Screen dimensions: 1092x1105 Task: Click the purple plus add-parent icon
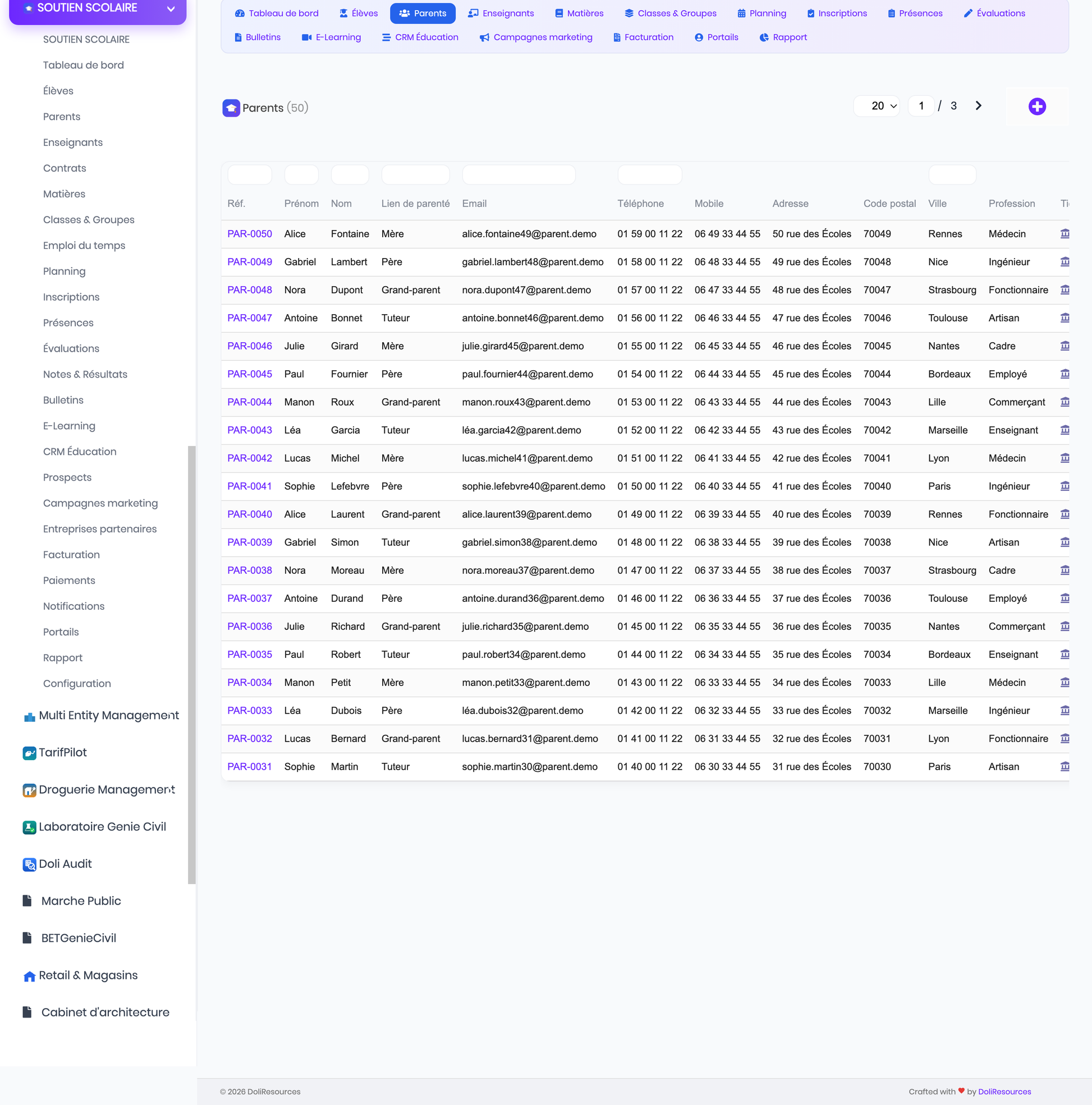click(1036, 107)
